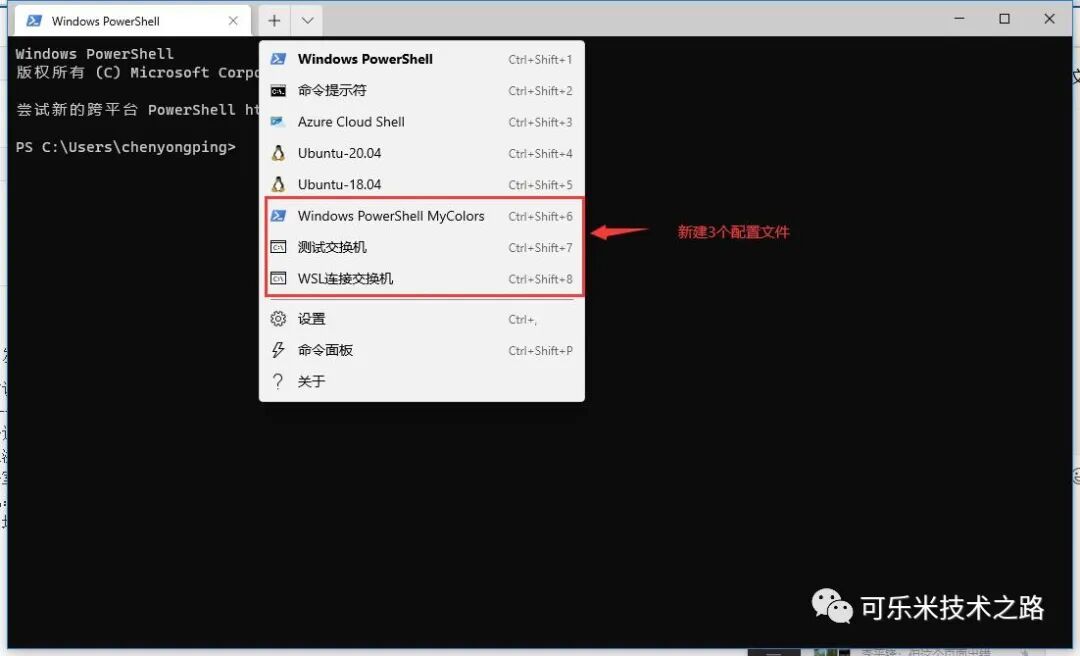Click the Azure Cloud Shell icon
The width and height of the screenshot is (1080, 656).
click(x=278, y=122)
